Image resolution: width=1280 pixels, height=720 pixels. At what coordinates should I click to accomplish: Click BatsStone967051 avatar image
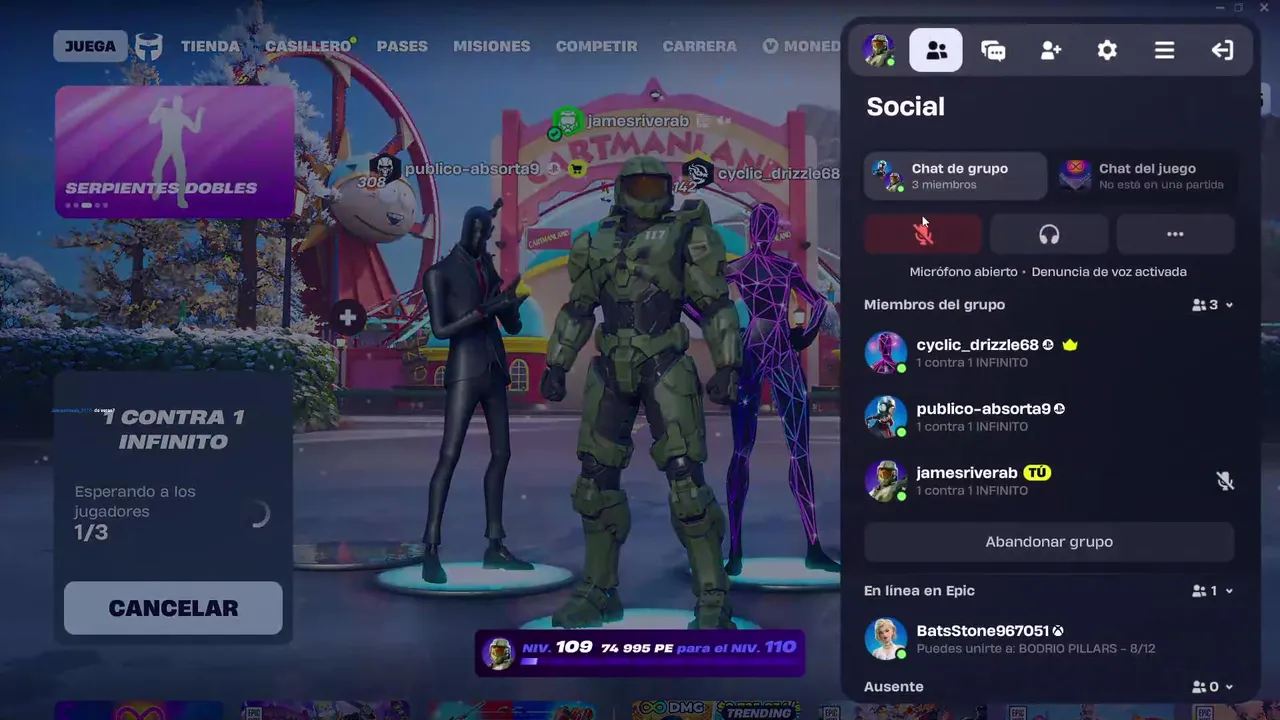tap(886, 639)
